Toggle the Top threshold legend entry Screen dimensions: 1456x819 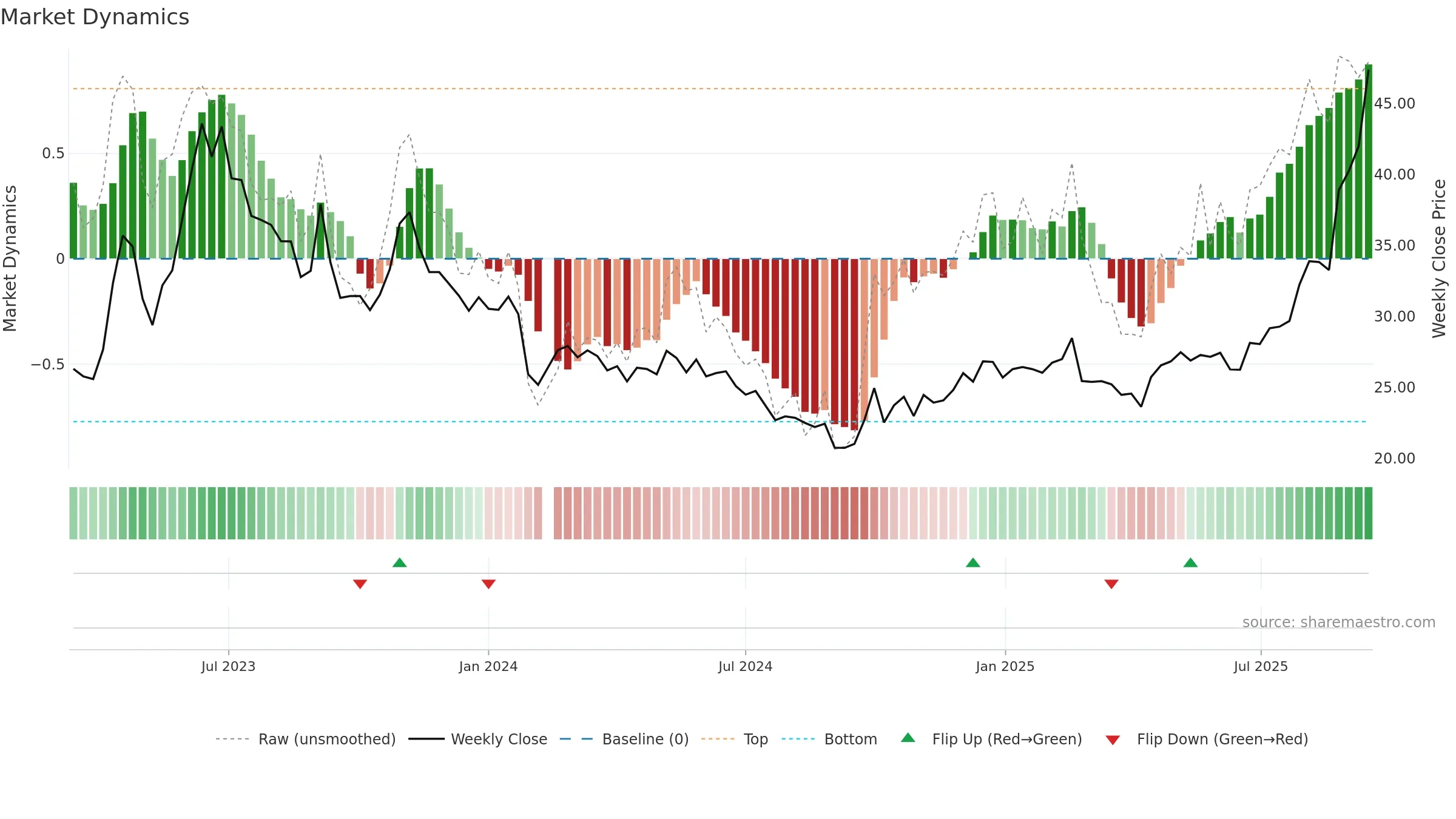coord(735,739)
